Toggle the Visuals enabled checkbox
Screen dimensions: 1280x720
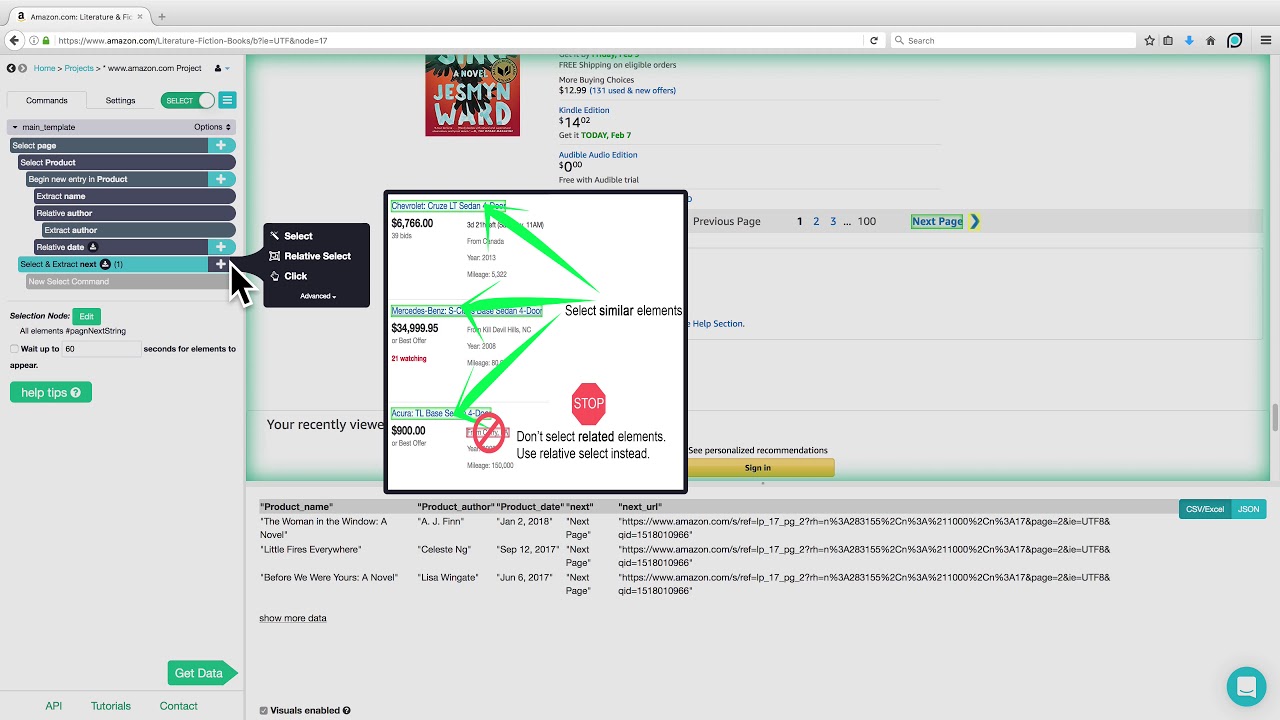coord(264,711)
